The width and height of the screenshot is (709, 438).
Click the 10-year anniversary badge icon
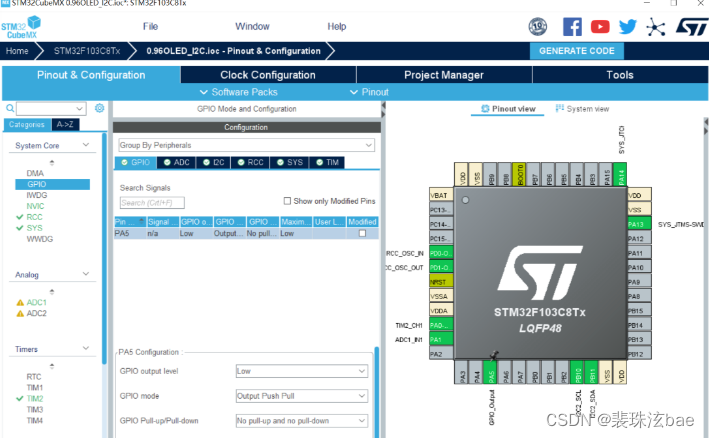point(538,27)
